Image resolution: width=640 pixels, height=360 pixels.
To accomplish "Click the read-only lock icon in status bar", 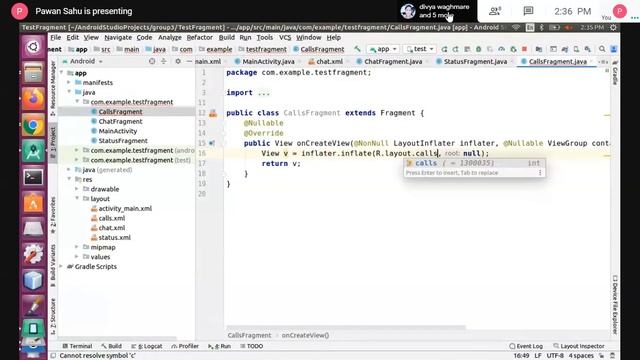I will tap(602, 356).
